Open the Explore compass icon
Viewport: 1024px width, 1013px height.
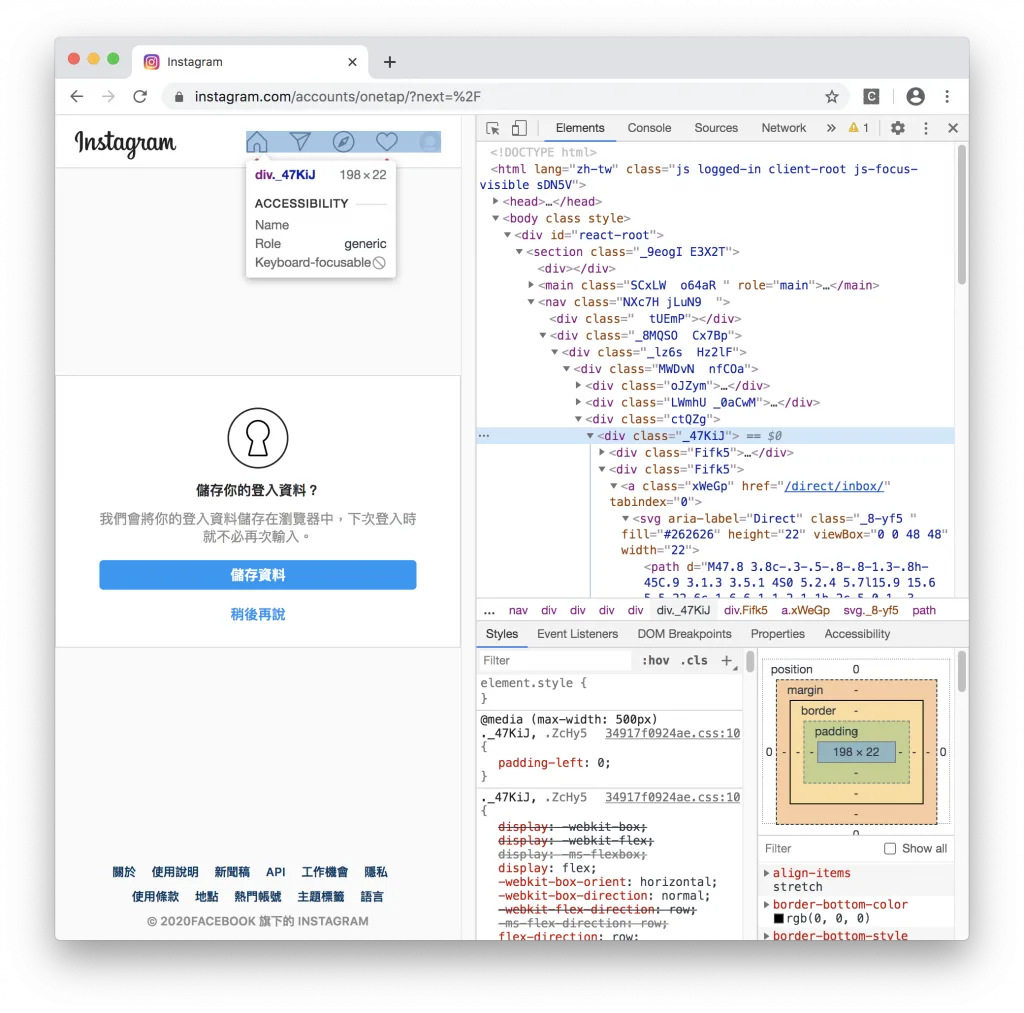(344, 142)
